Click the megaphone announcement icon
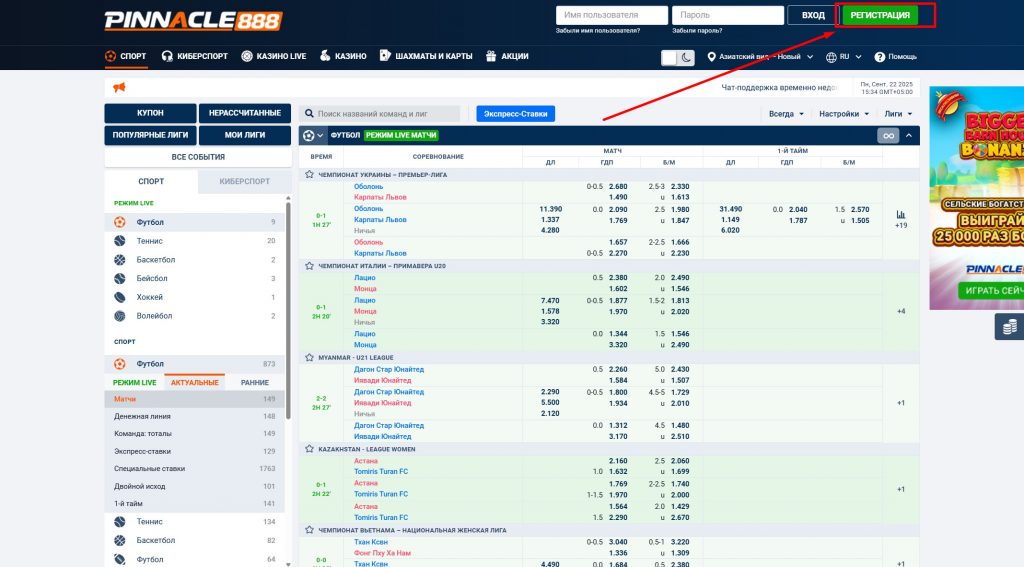 pos(119,88)
